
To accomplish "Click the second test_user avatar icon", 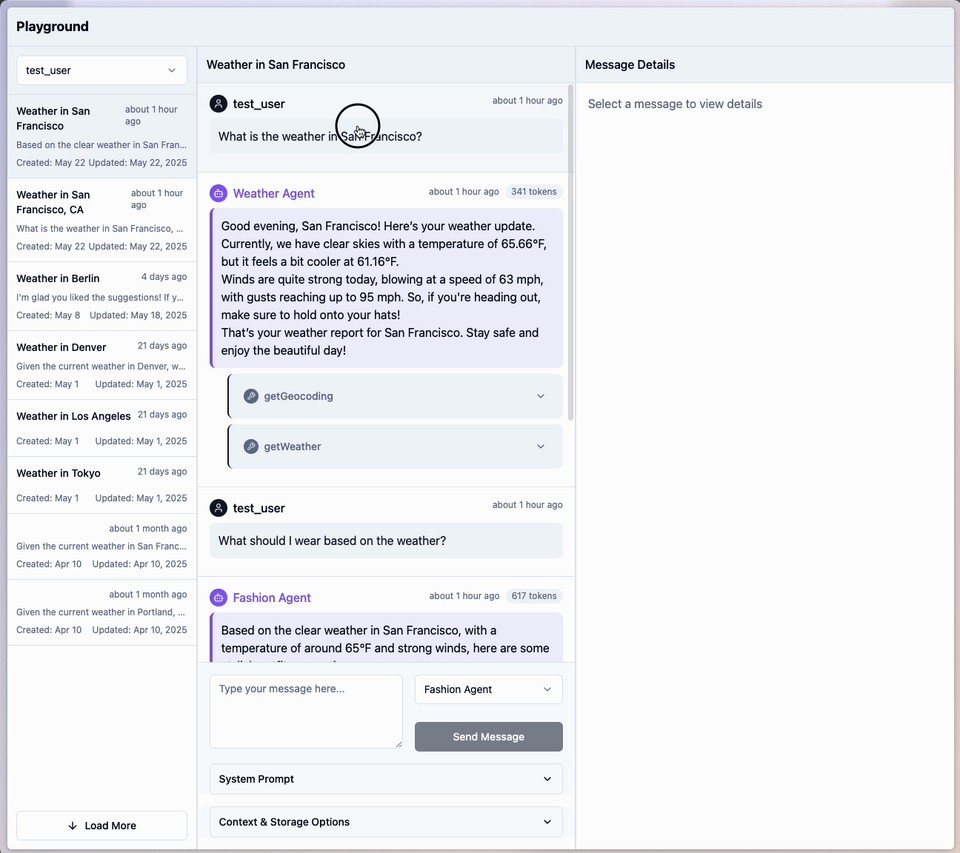I will [x=219, y=508].
